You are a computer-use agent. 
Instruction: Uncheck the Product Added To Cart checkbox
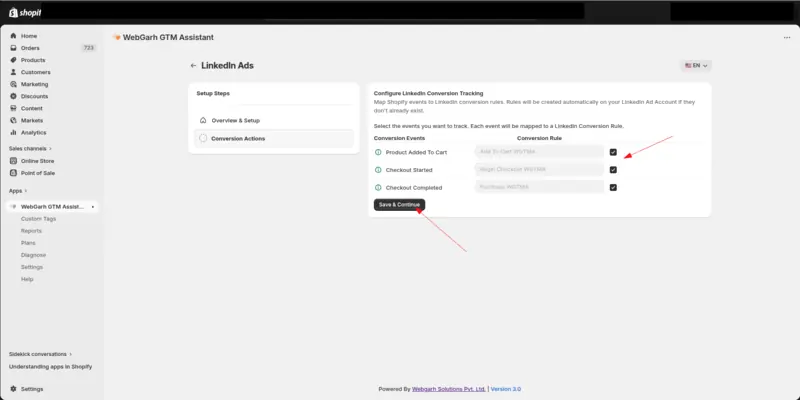click(x=613, y=152)
